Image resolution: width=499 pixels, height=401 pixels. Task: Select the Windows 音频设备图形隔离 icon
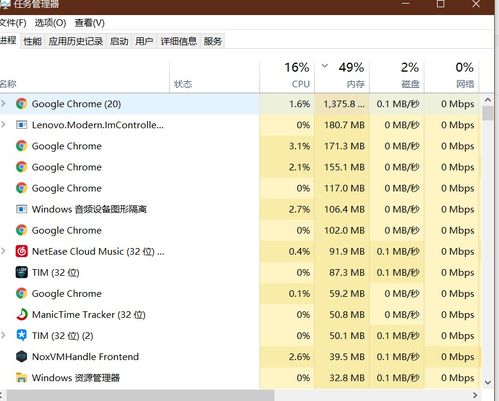[x=21, y=209]
